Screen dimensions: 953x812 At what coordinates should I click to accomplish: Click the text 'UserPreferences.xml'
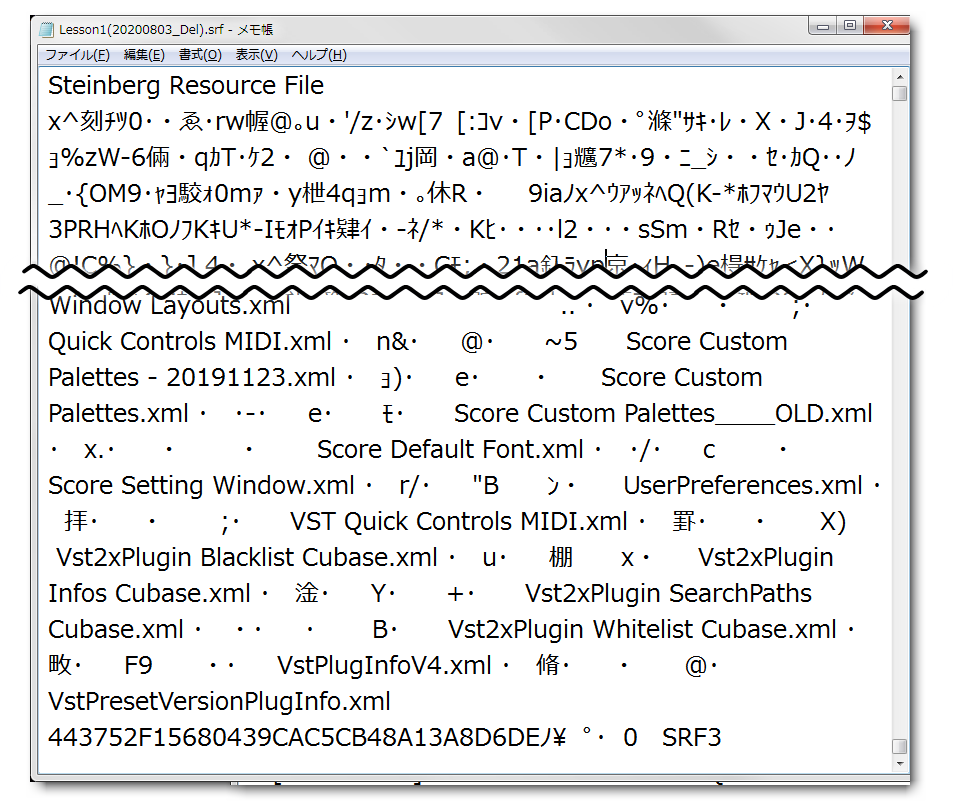743,486
